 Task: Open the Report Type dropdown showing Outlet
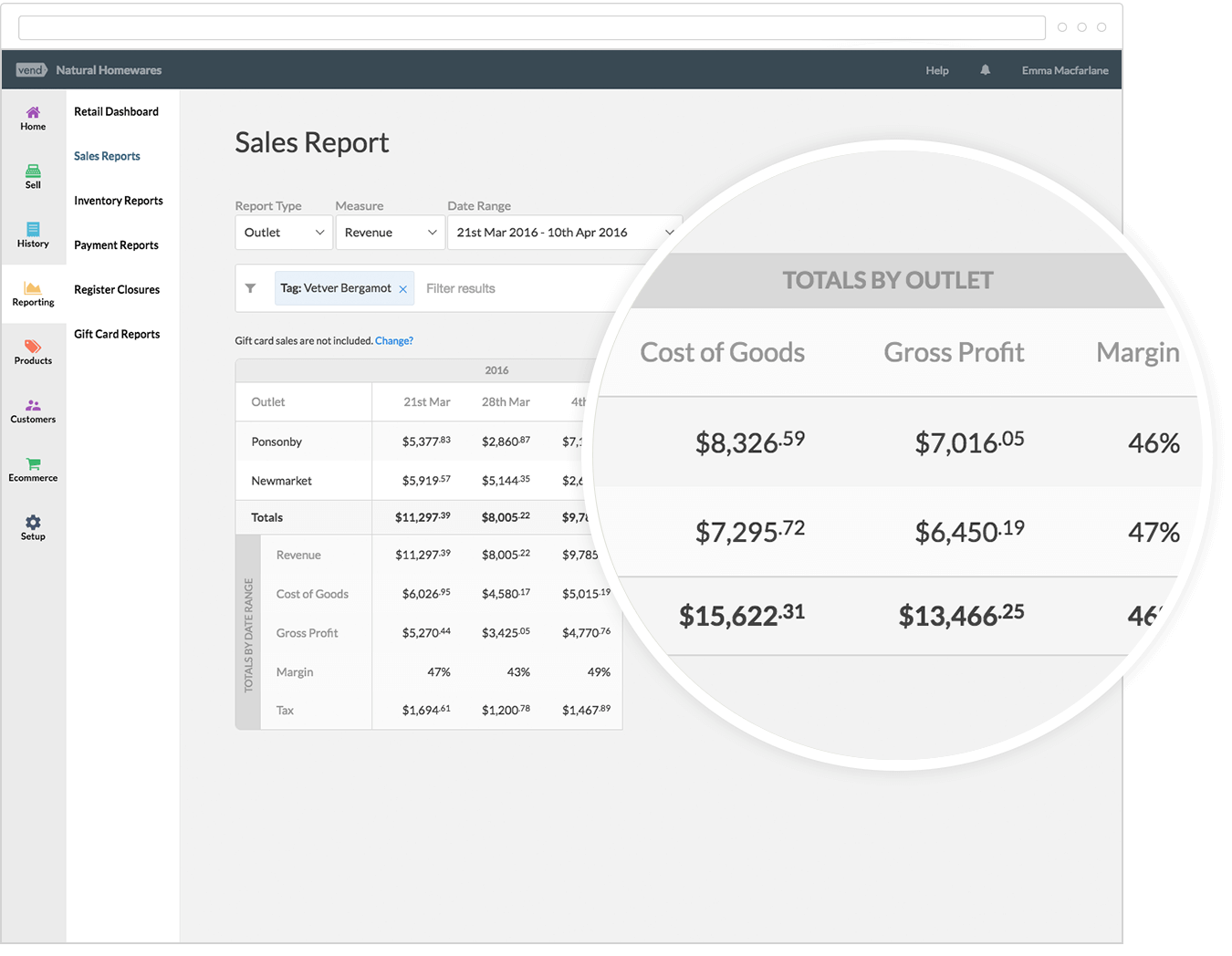(x=283, y=232)
